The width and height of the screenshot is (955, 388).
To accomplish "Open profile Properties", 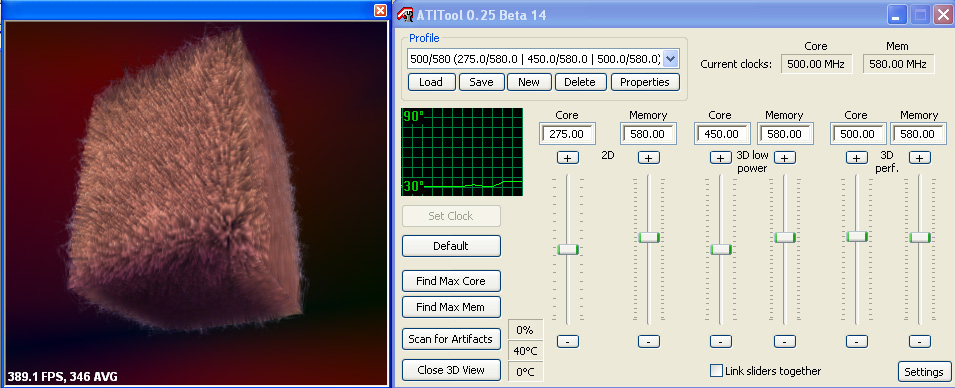I will coord(645,82).
